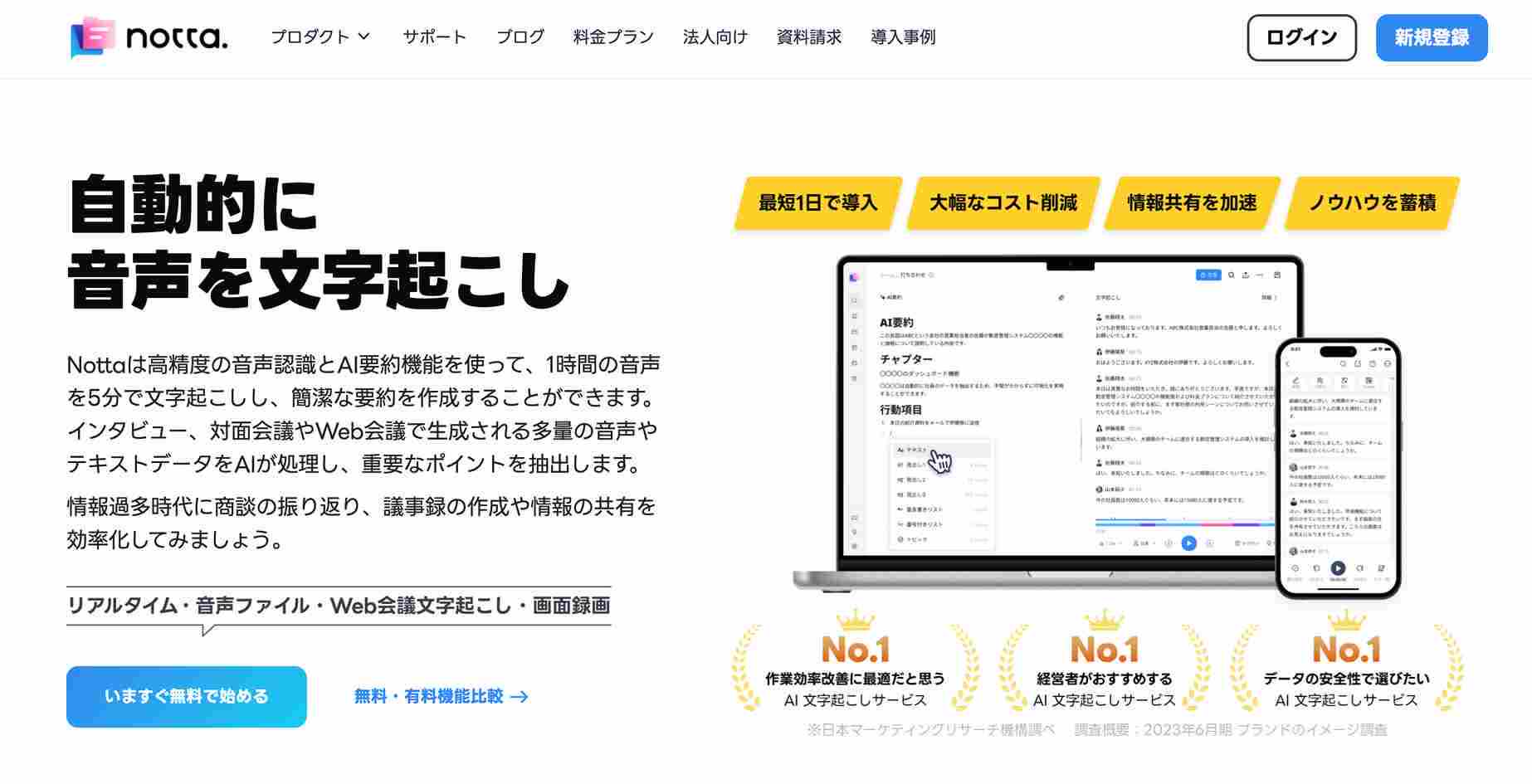The image size is (1532, 784).
Task: Click the 新規登録 button
Action: (1432, 38)
